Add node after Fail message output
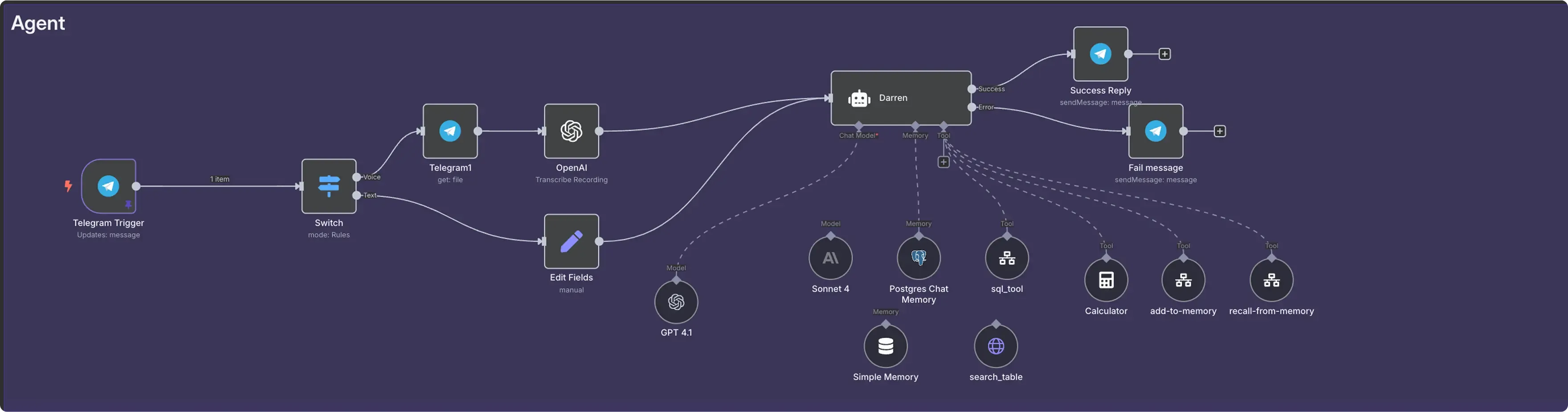This screenshot has width=1568, height=412. 1219,131
